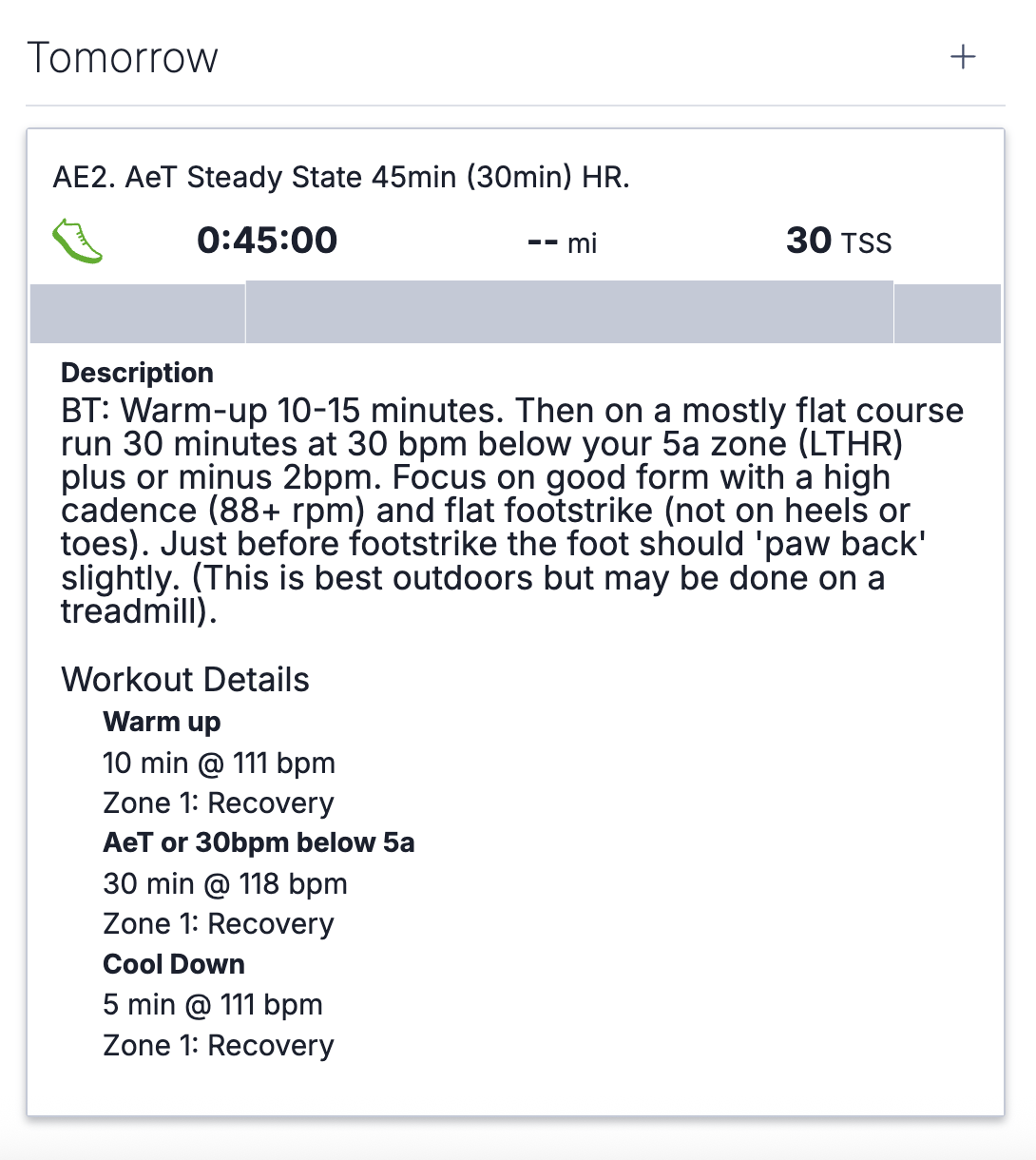Click the plus icon beside Tomorrow
This screenshot has height=1160, width=1036.
tap(963, 57)
